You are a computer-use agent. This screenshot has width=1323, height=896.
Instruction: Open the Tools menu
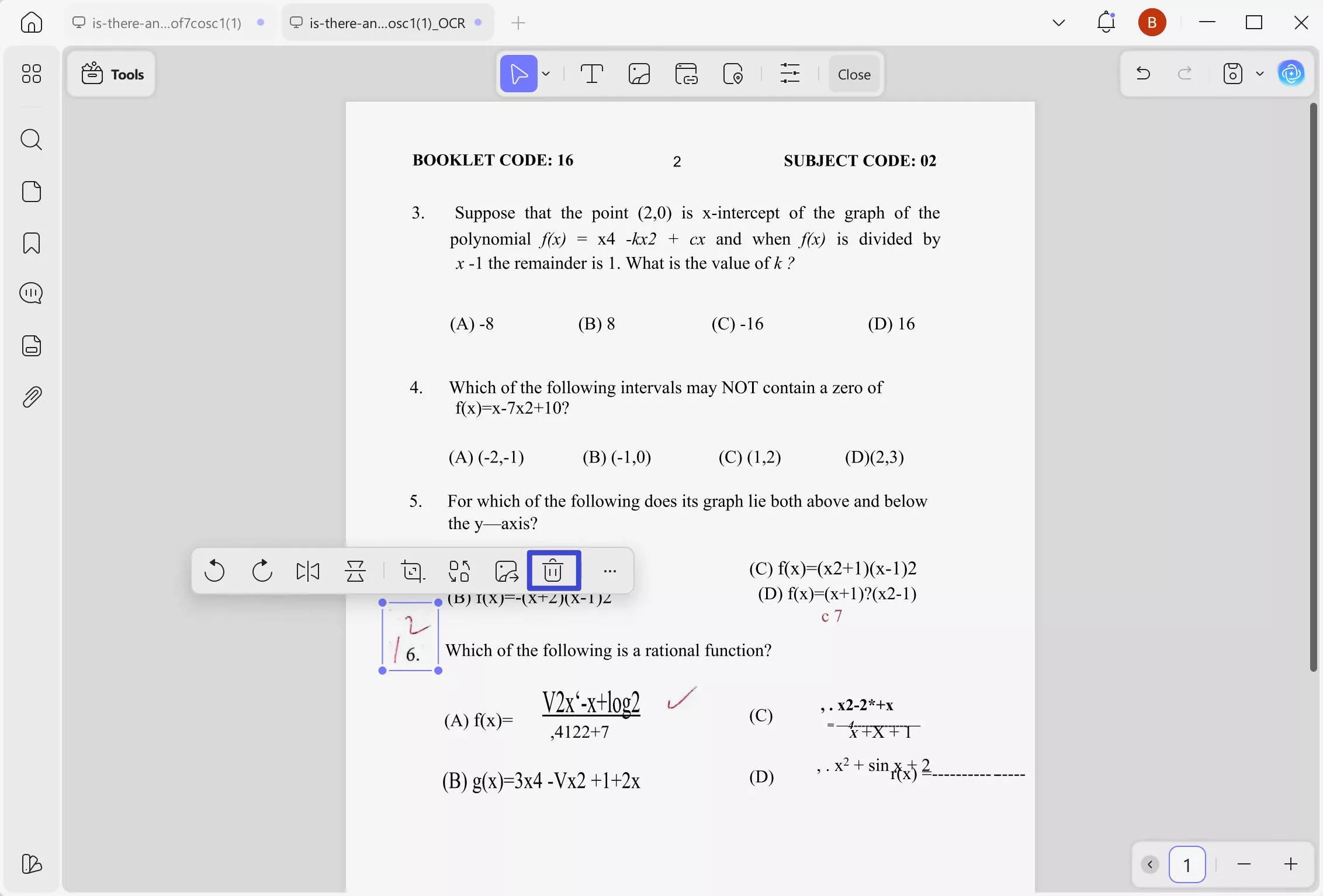click(112, 74)
